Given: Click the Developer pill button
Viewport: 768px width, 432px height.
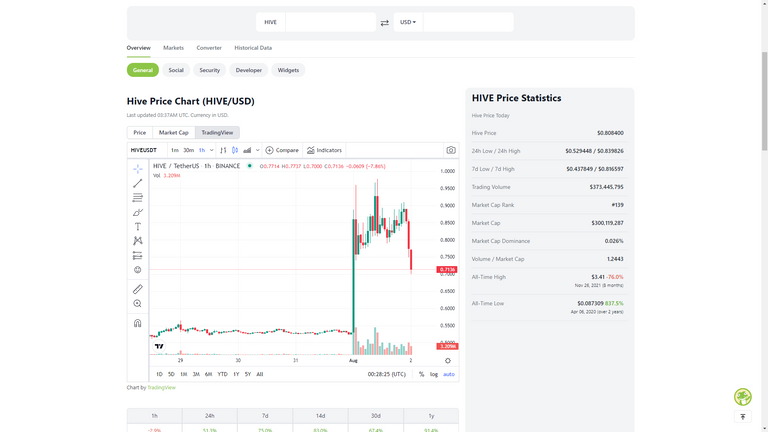Looking at the screenshot, I should click(249, 70).
